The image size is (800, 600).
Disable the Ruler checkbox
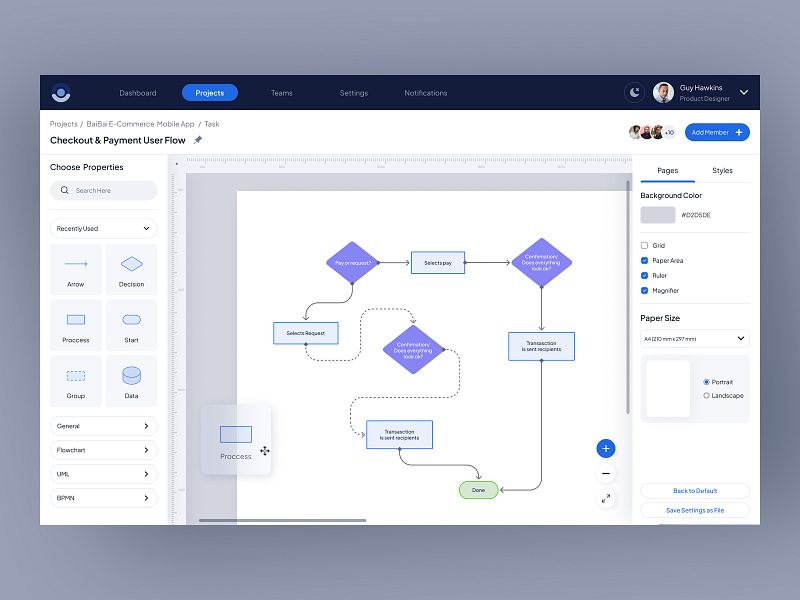click(x=643, y=275)
